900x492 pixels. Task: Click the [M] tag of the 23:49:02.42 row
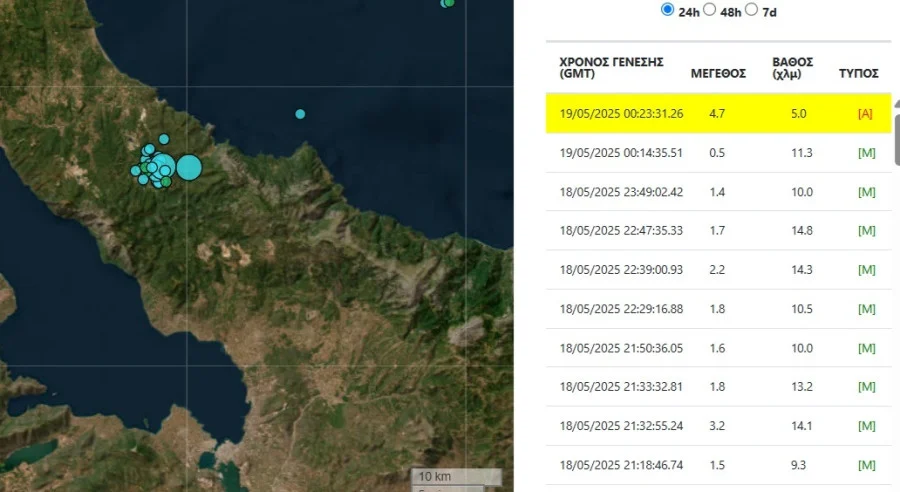click(x=867, y=192)
